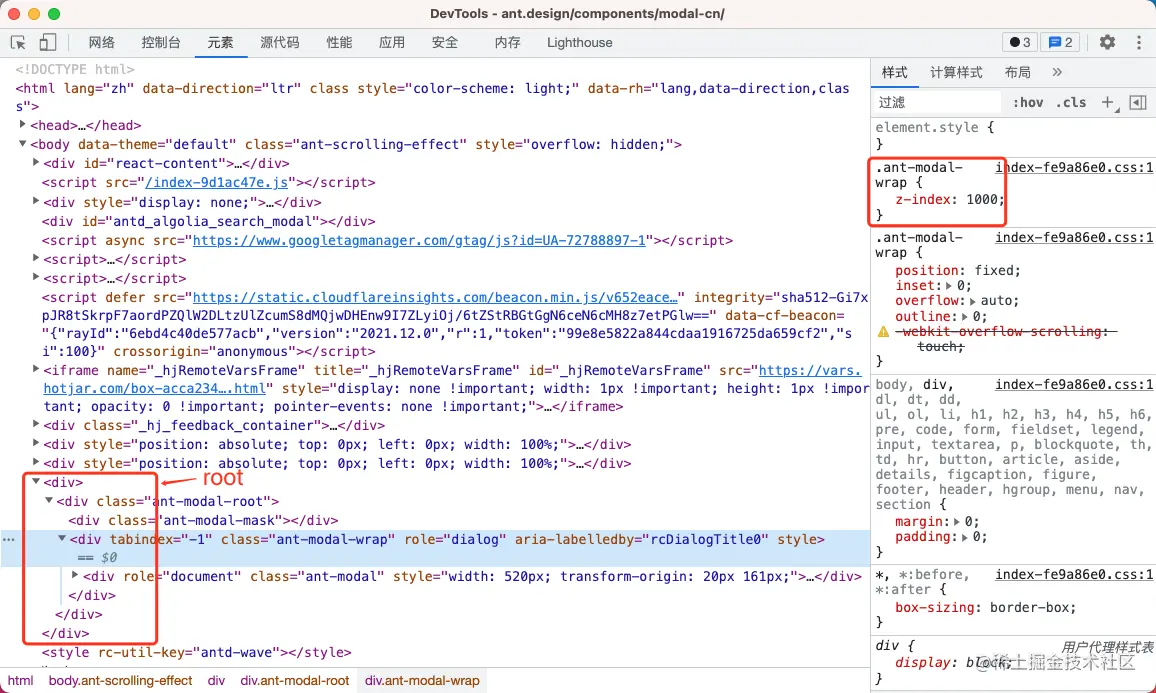Open the 性能 tab

[x=339, y=43]
